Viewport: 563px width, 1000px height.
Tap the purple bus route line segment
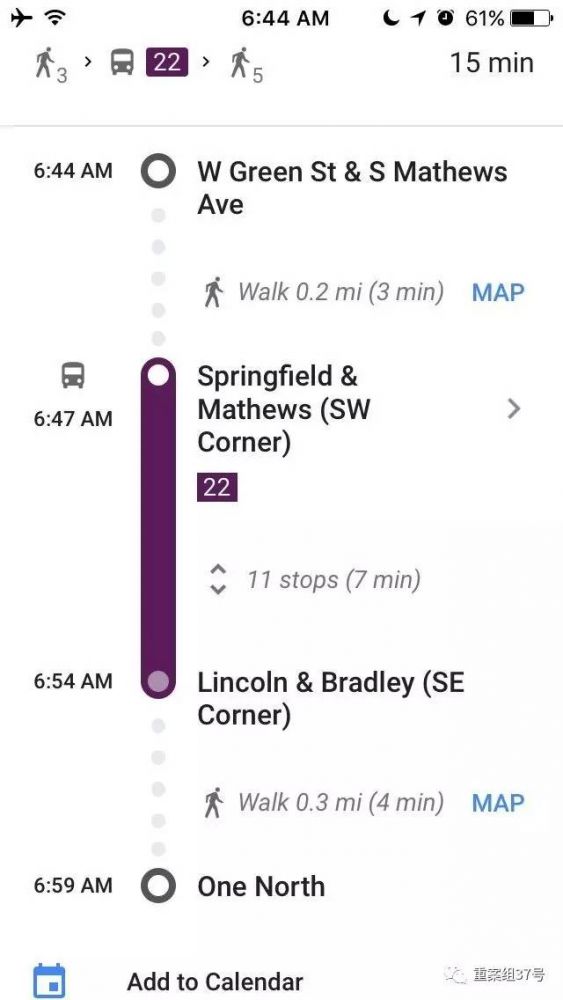tap(157, 529)
